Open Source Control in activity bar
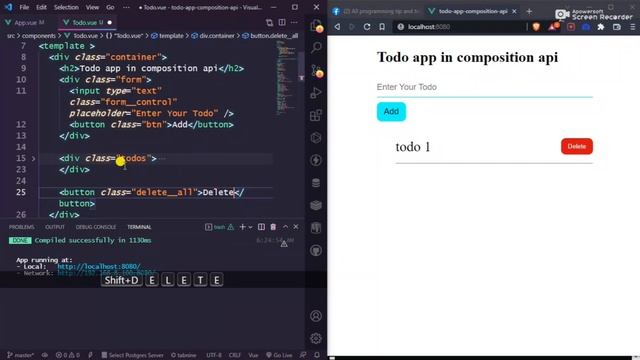Viewport: 640px width, 360px height. (x=316, y=71)
